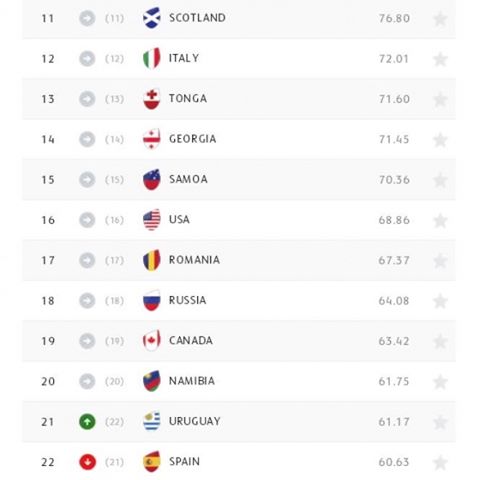Open the SAMOA team link

[188, 179]
